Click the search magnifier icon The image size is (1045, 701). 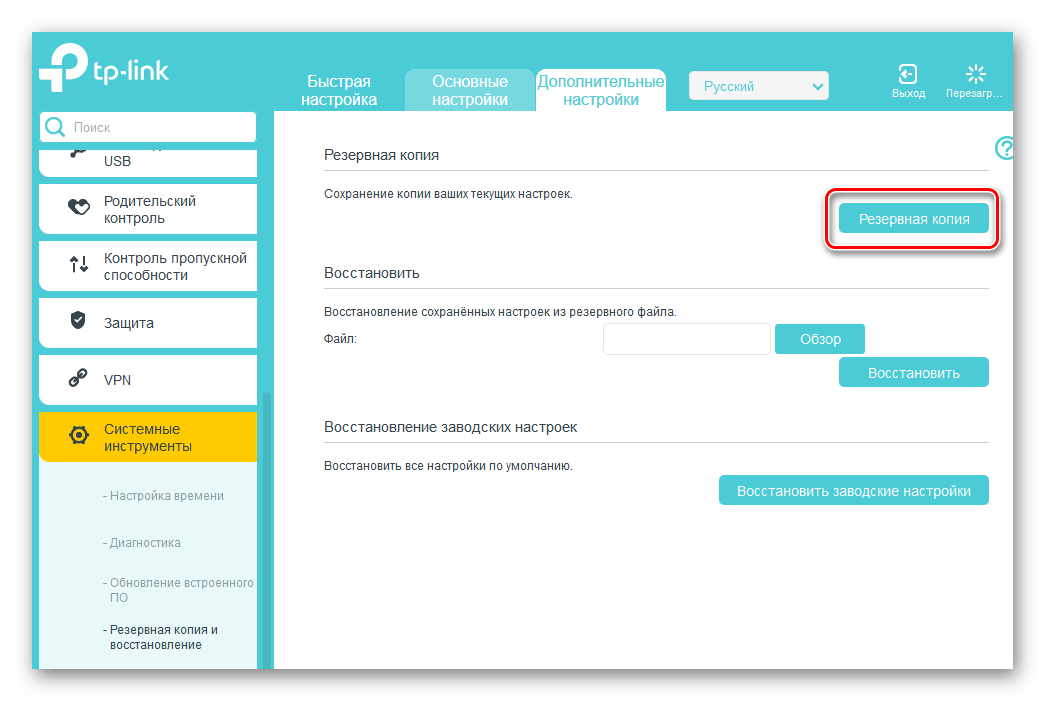54,127
